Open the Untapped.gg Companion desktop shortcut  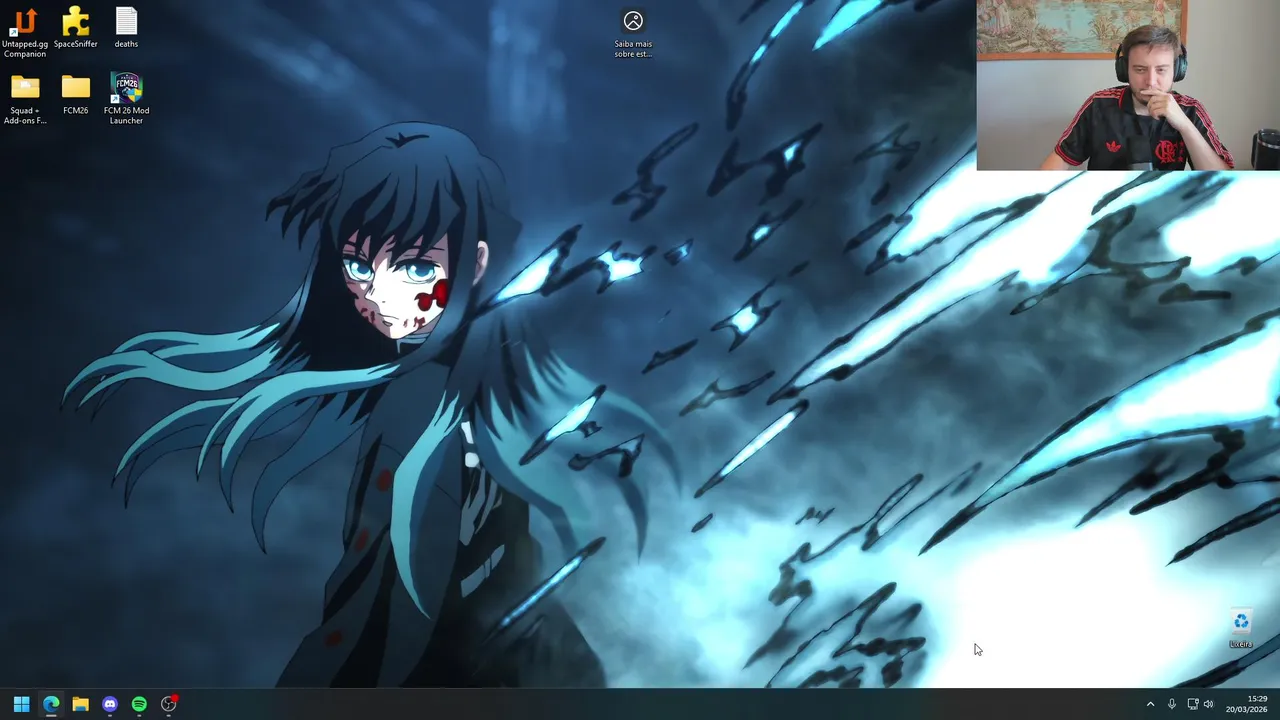25,32
